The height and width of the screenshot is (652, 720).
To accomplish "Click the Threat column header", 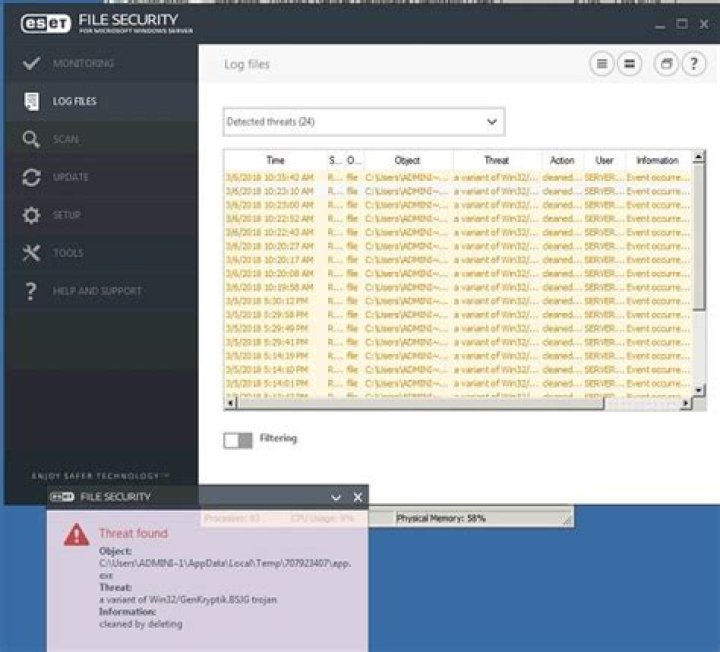I will pyautogui.click(x=496, y=160).
